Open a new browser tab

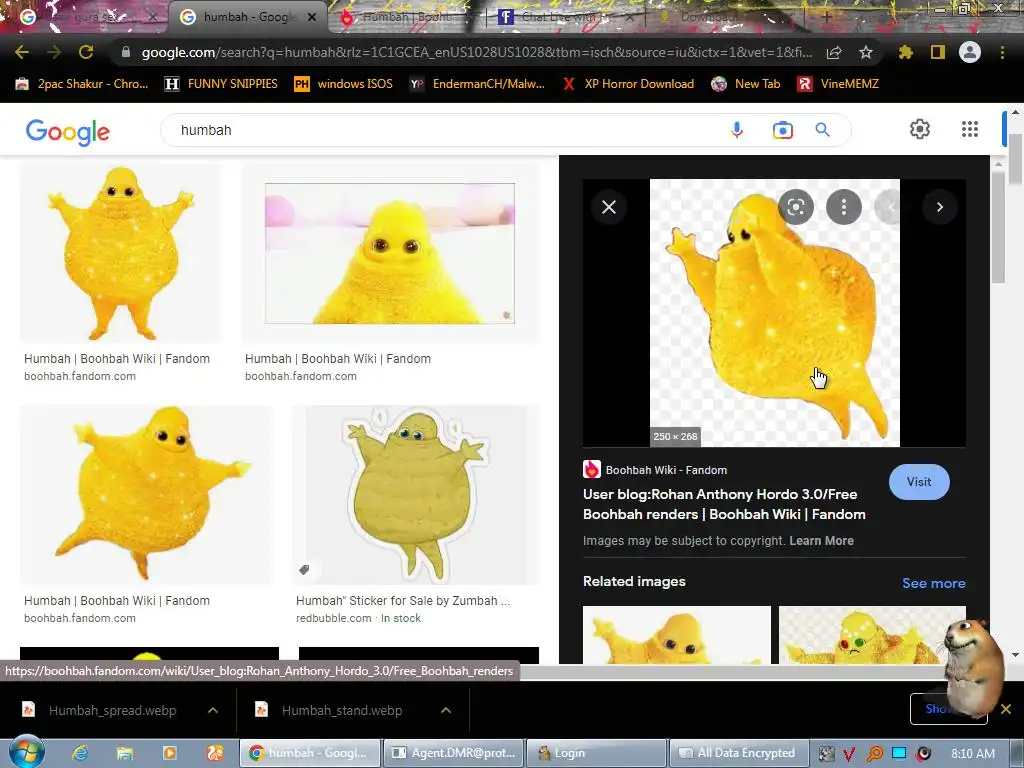pos(825,17)
